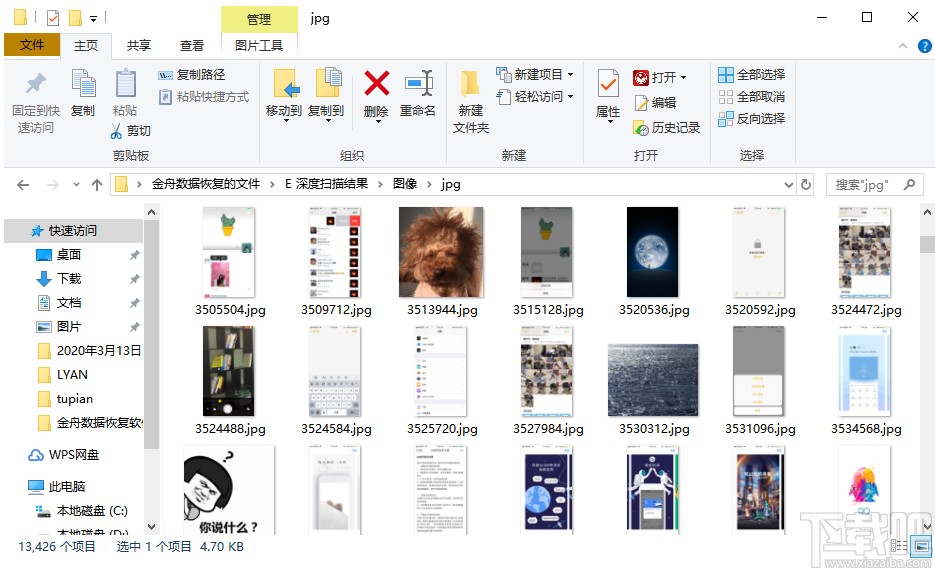
Task: Switch to the Home (主页) tab
Action: tap(86, 46)
